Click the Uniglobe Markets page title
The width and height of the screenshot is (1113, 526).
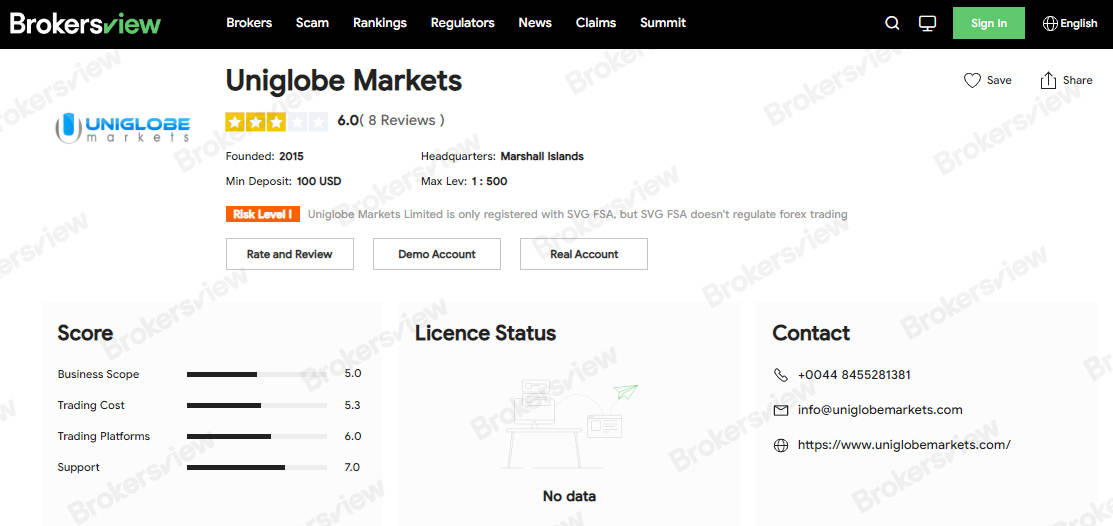tap(344, 81)
